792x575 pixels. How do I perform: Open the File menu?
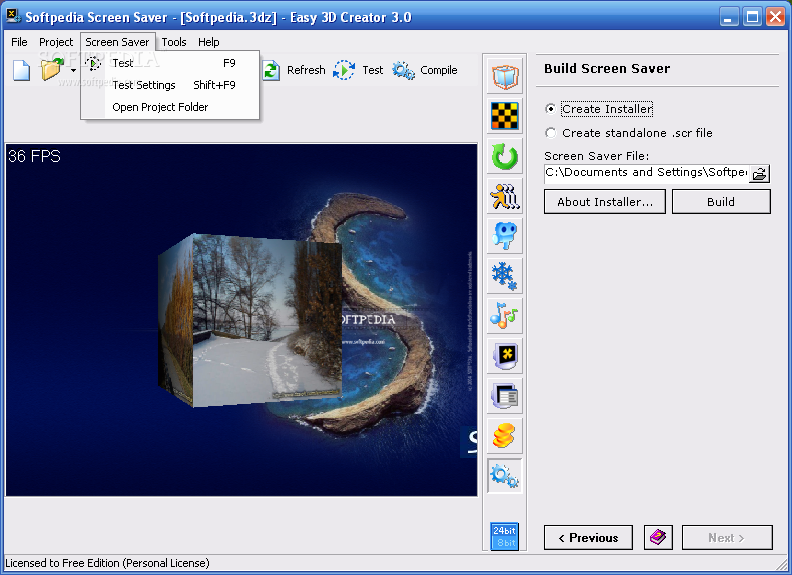click(19, 42)
